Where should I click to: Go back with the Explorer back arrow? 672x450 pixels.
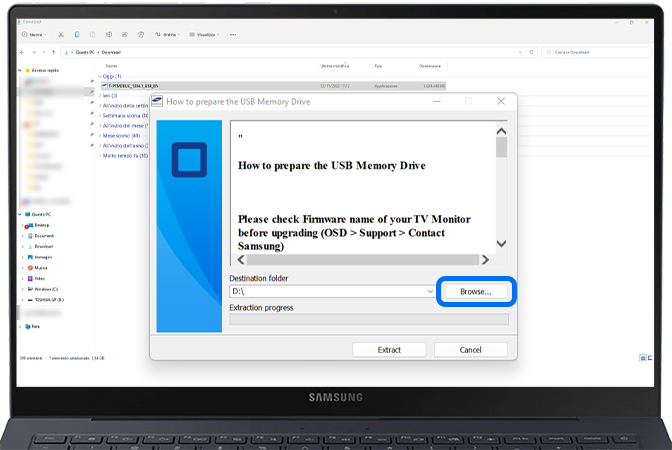22,52
